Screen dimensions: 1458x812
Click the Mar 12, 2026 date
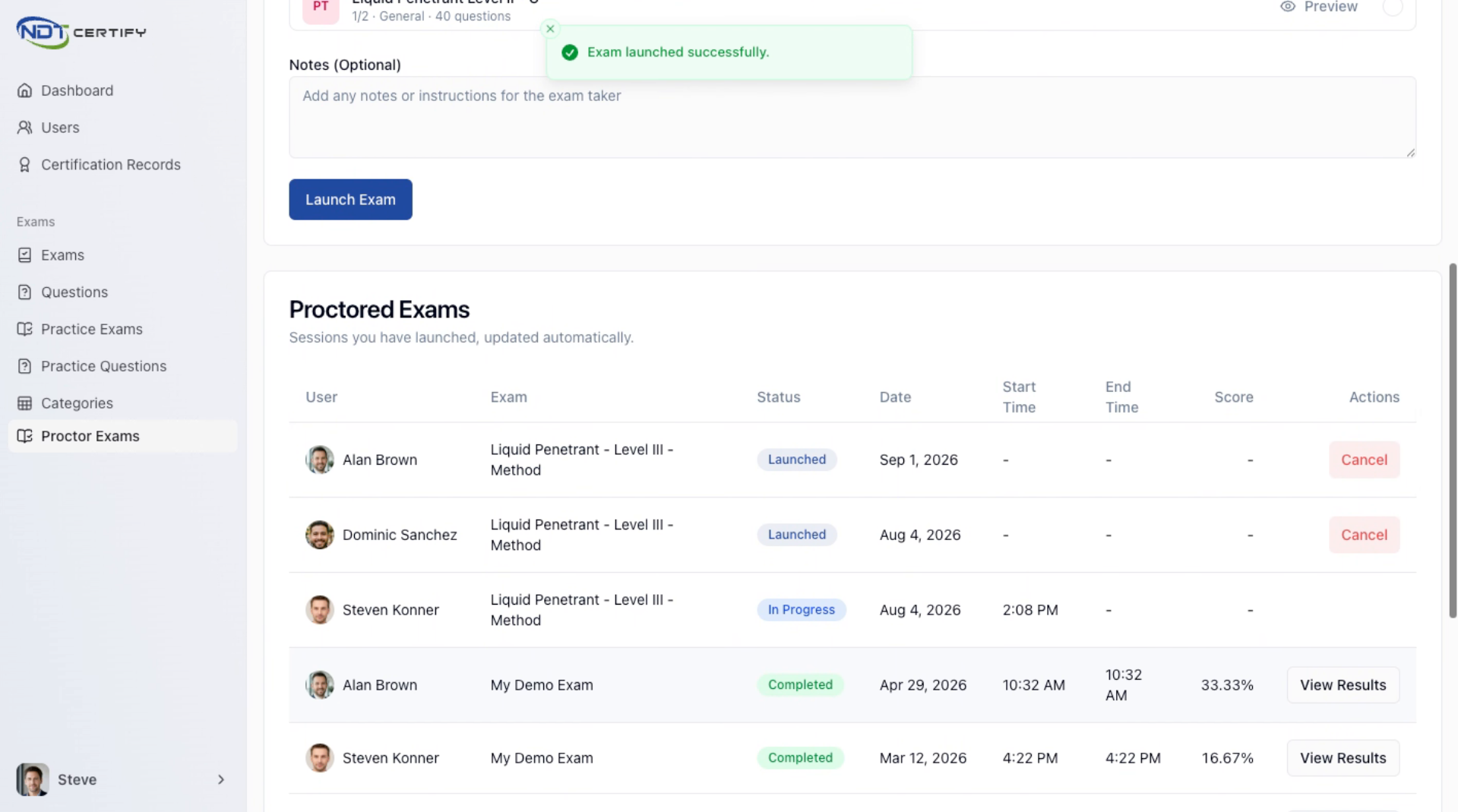(x=922, y=758)
